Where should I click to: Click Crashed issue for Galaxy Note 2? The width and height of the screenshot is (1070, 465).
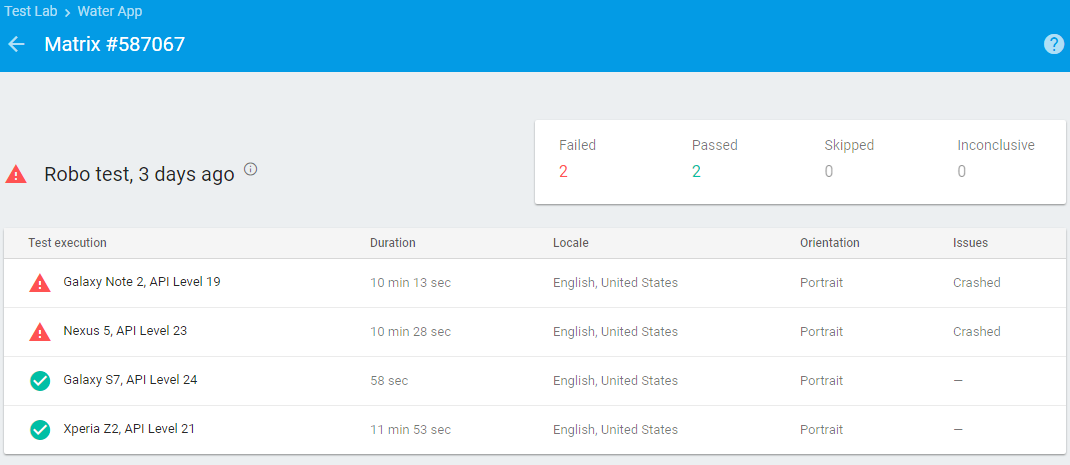976,283
